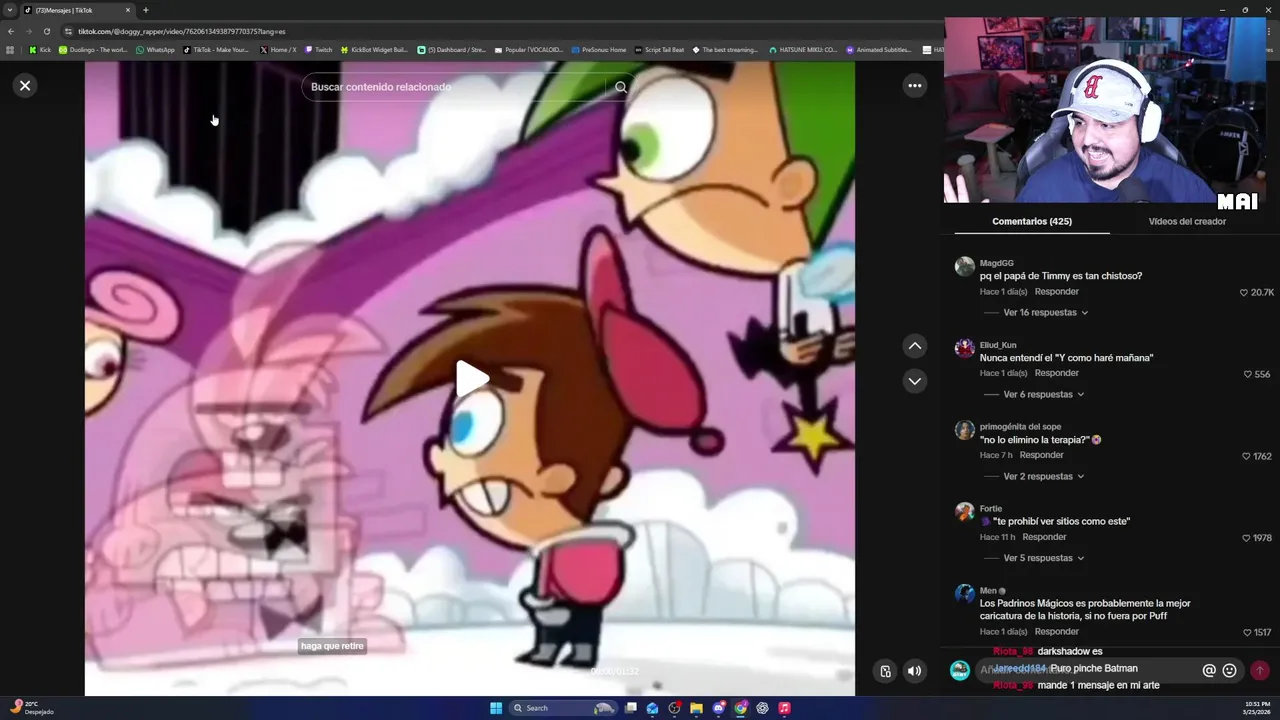Select the Mensajes | TikTok browser tab

pos(77,10)
